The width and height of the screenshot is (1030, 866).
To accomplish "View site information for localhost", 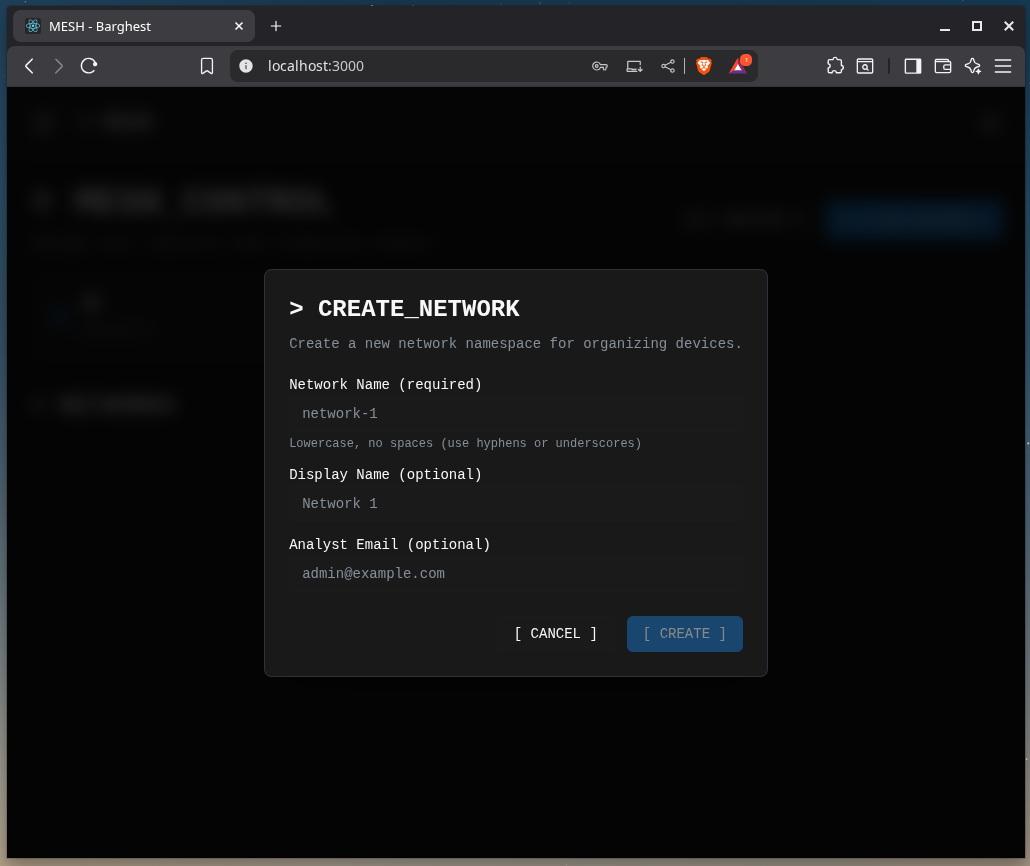I will (x=246, y=66).
